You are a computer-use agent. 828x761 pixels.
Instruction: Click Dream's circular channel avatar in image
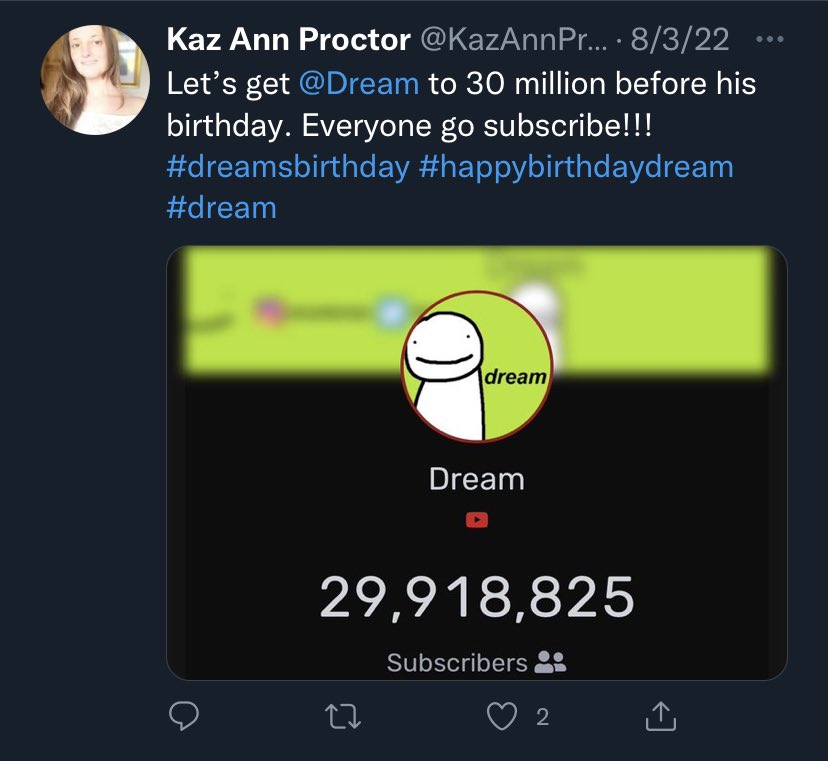[x=477, y=366]
